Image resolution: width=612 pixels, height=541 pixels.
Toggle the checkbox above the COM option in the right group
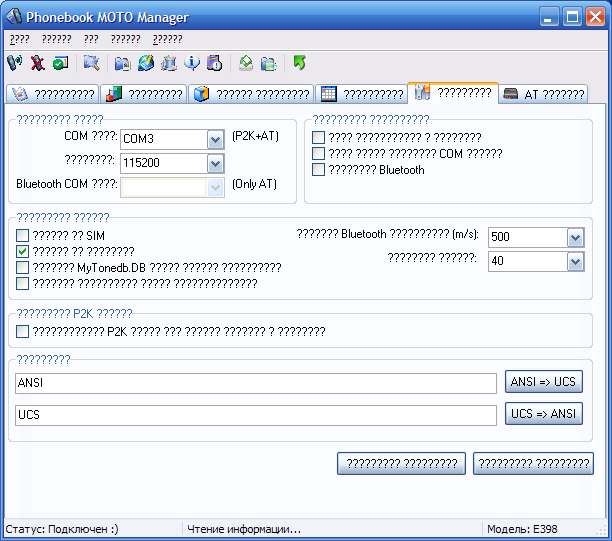point(318,137)
